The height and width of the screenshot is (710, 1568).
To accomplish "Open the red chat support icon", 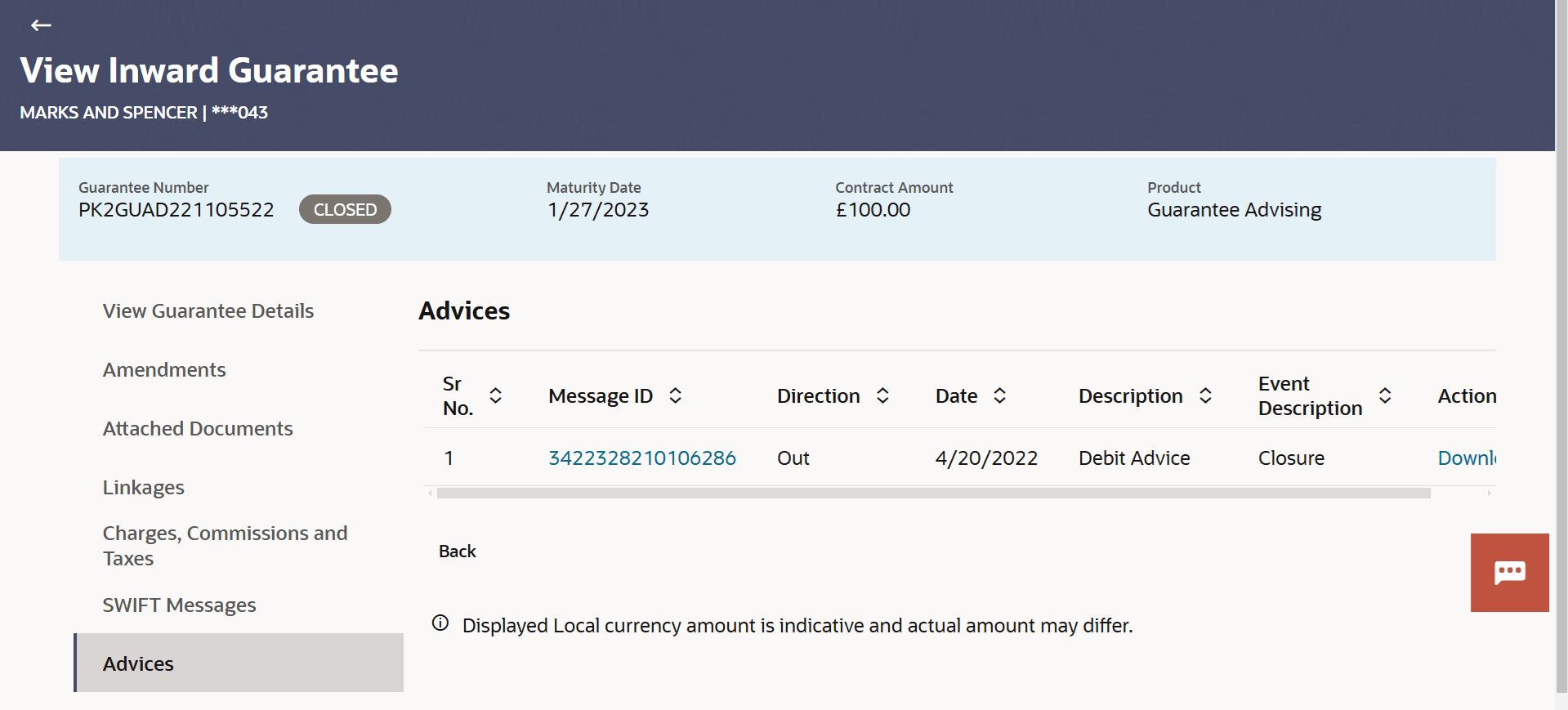I will 1509,573.
